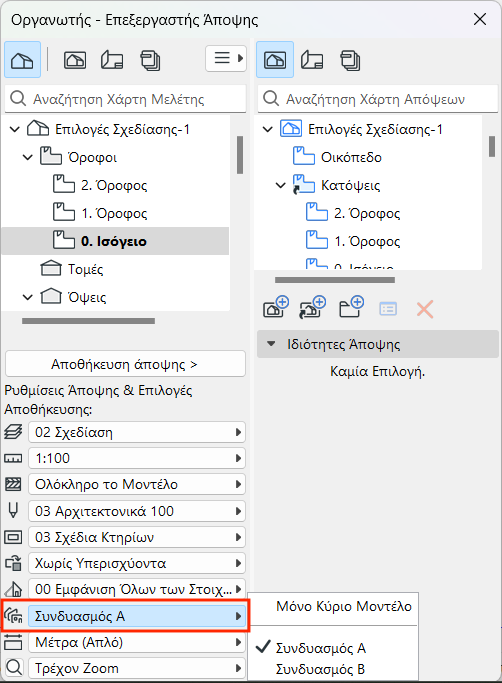Switch left pane to Publisher Sets icon
The height and width of the screenshot is (683, 502).
[x=150, y=60]
